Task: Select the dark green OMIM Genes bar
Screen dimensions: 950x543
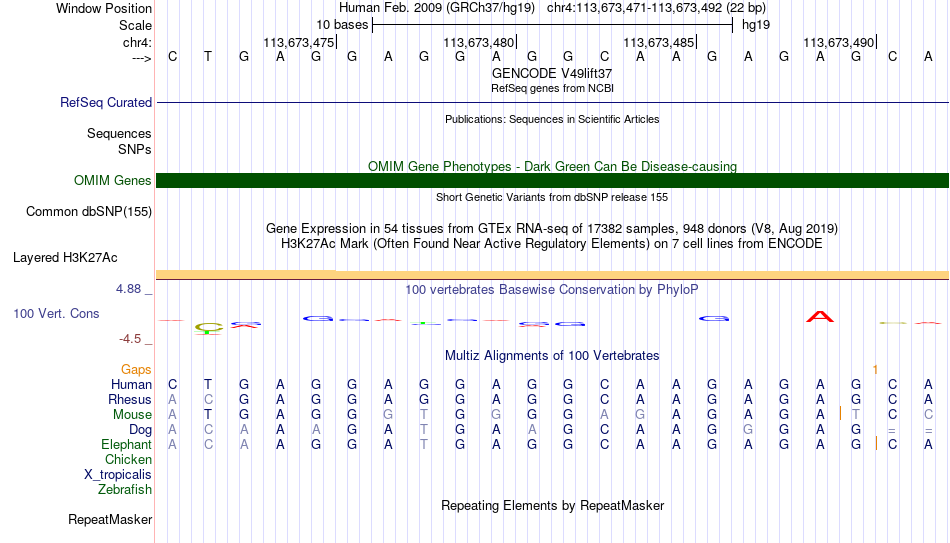Action: (x=552, y=181)
